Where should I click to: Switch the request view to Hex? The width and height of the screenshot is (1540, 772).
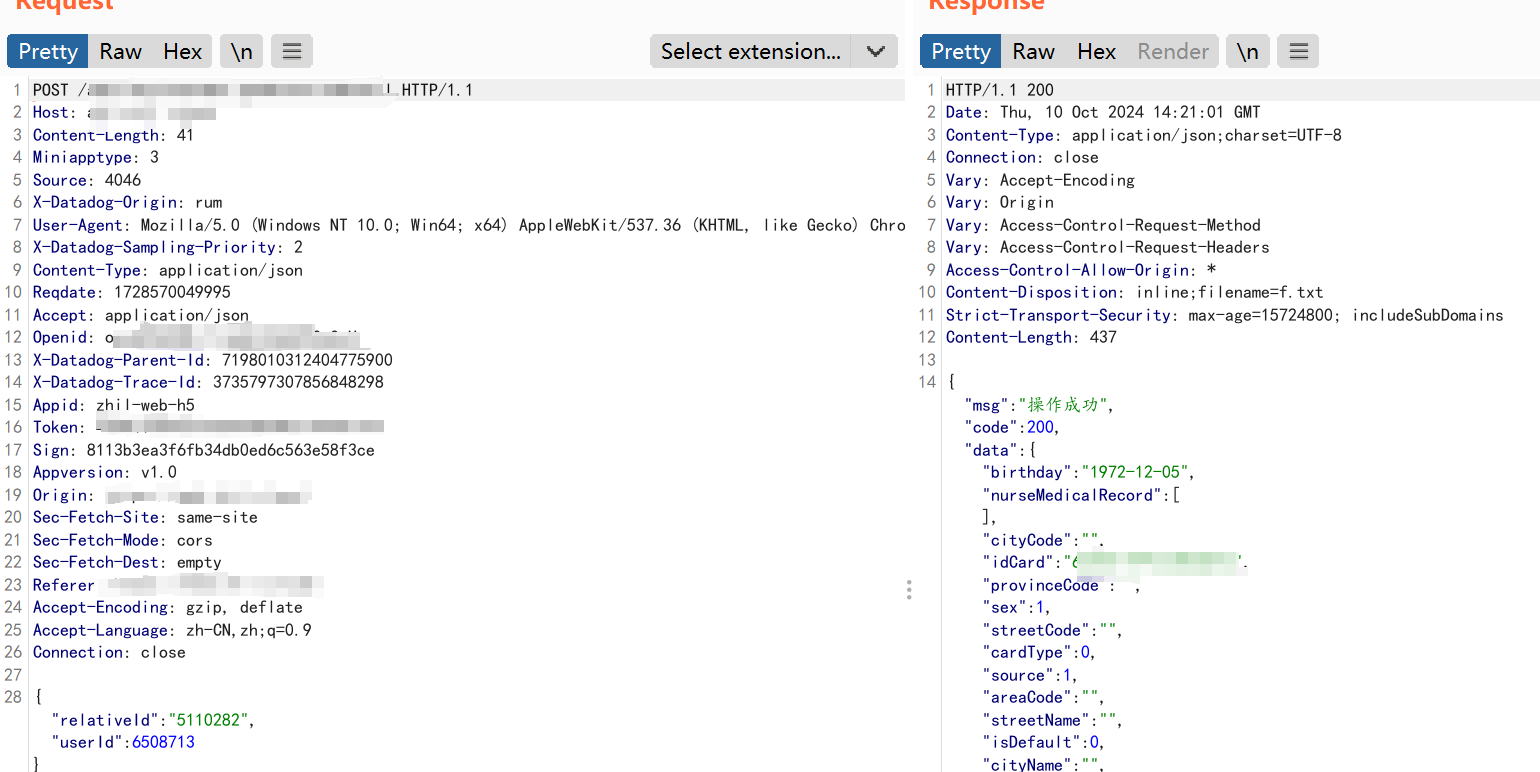(183, 51)
